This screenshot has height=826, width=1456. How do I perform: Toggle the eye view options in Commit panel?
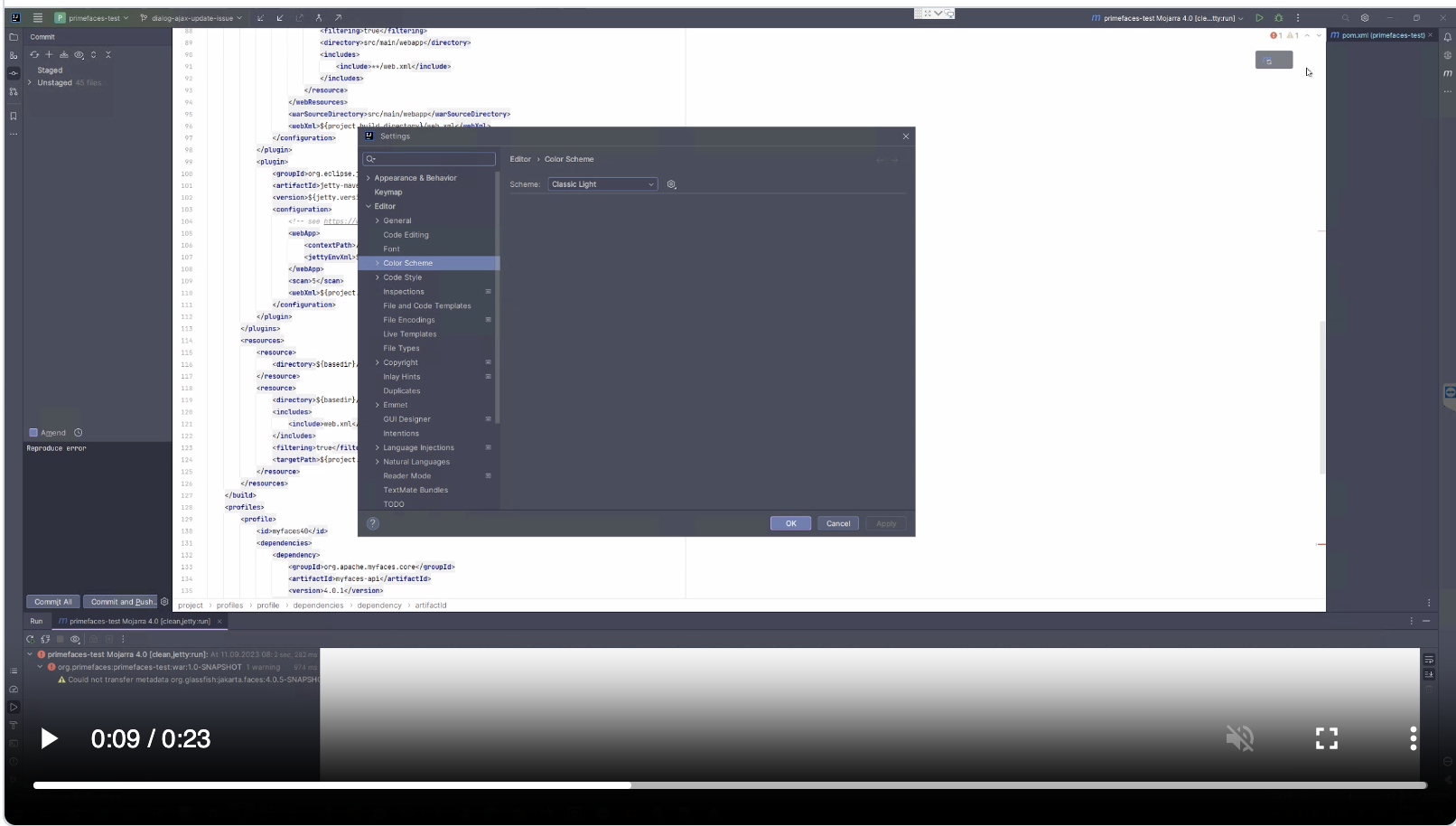pos(79,54)
